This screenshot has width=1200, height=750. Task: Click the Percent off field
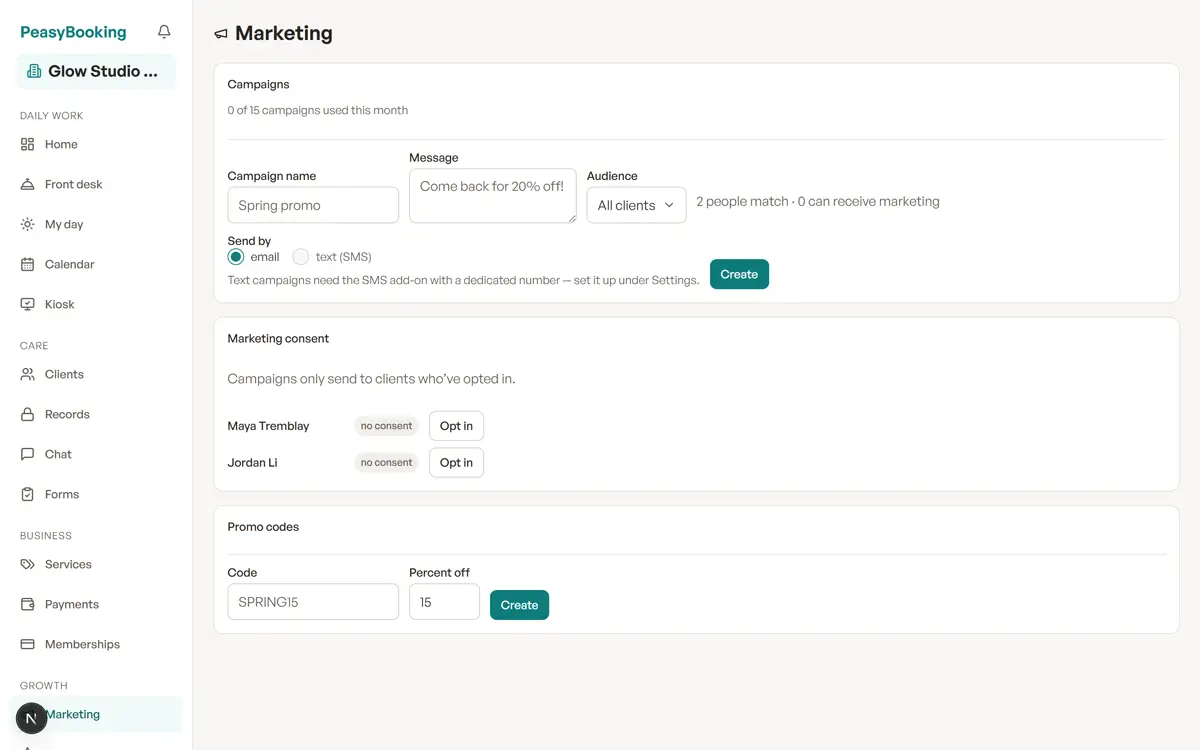[x=444, y=602]
